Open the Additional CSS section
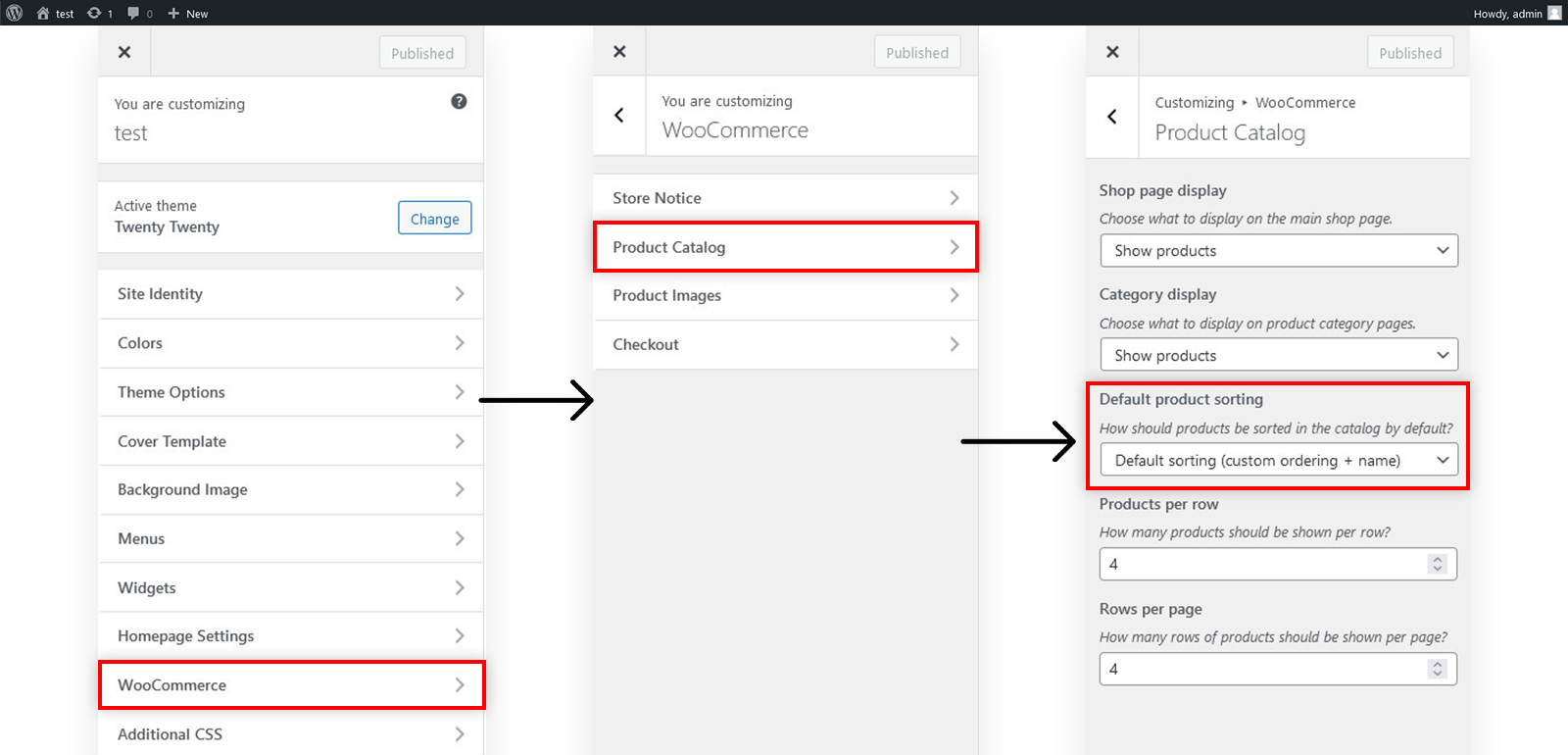 pos(291,733)
